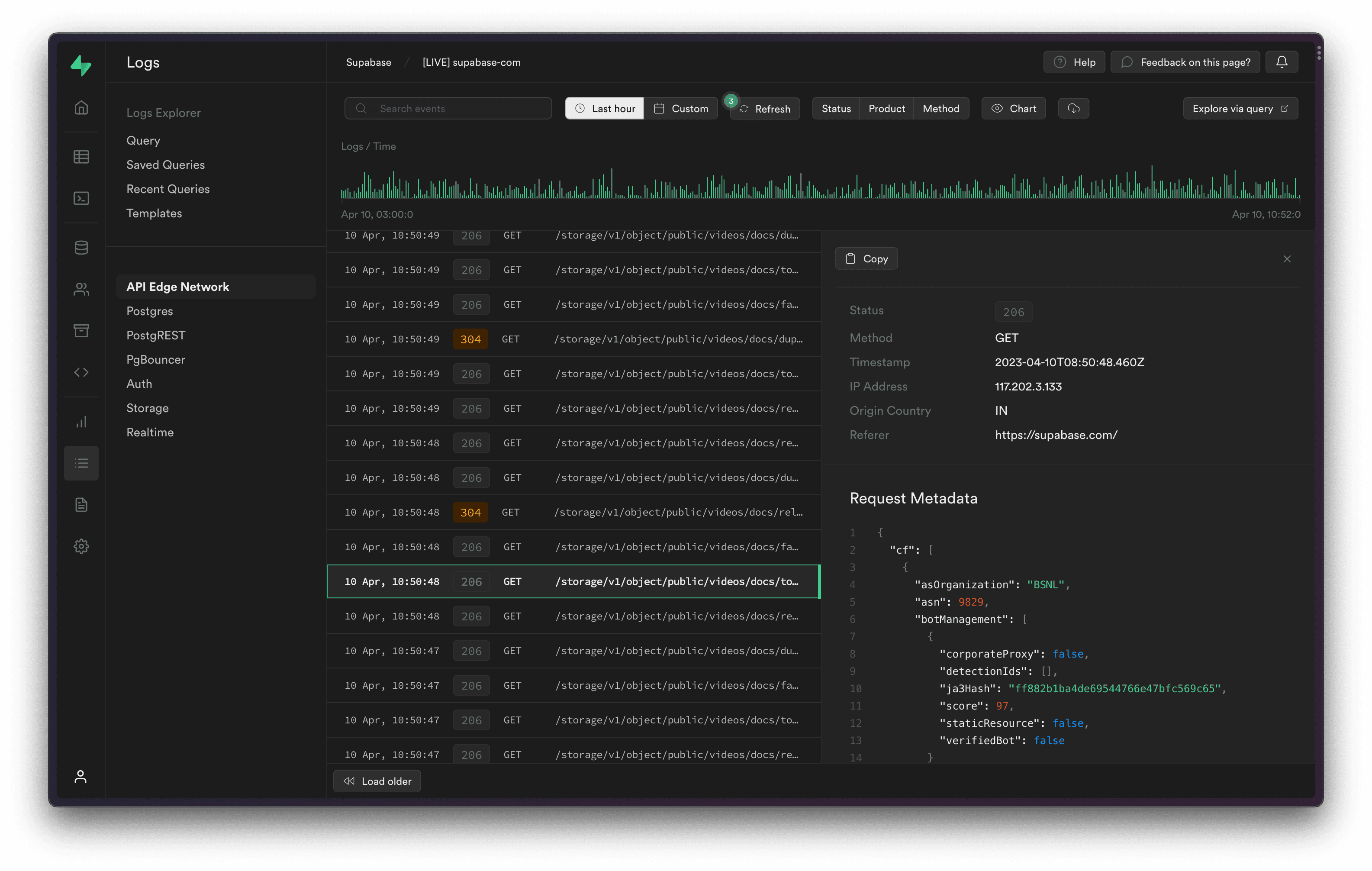Open Postgres logs in sidebar
The height and width of the screenshot is (871, 1372).
[x=149, y=311]
